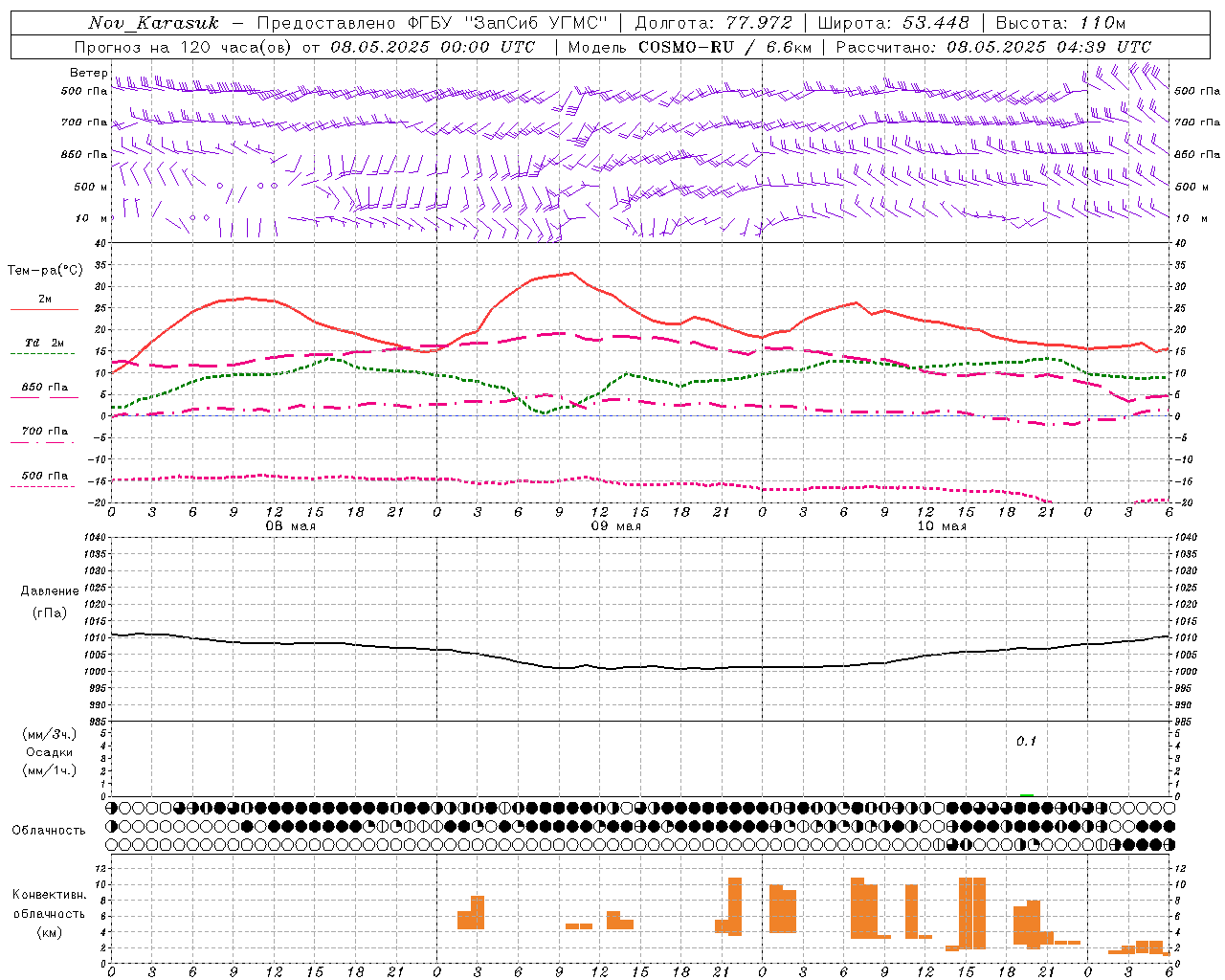Click the 09 мая date label

tap(616, 526)
